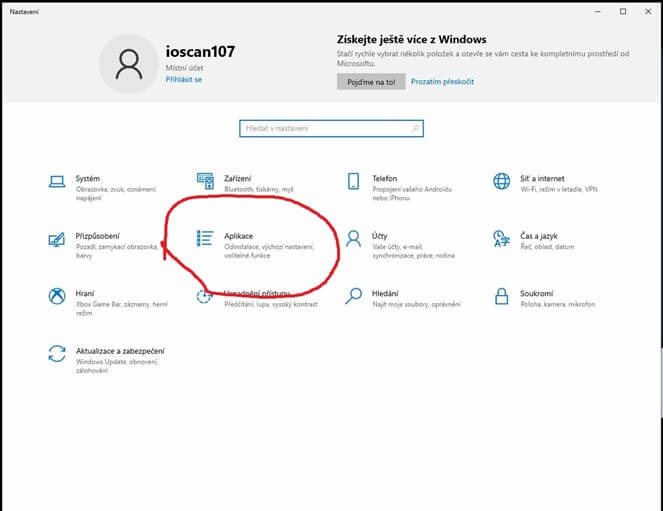The height and width of the screenshot is (511, 663).
Task: Open the Hledání magnifier icon
Action: click(x=353, y=296)
